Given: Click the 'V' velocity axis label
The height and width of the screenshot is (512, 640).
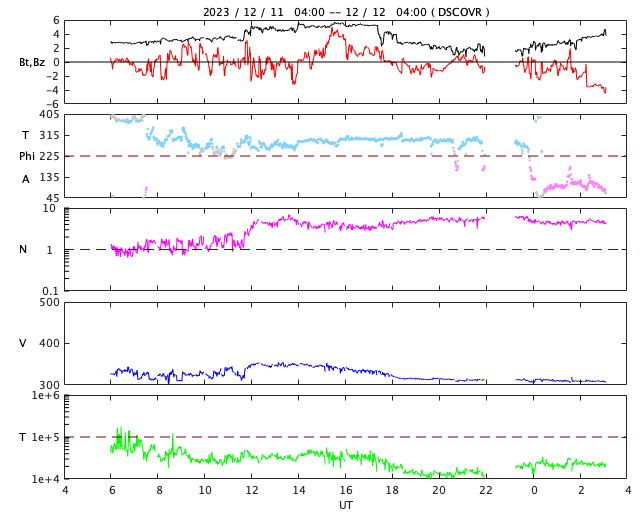Looking at the screenshot, I should [23, 343].
